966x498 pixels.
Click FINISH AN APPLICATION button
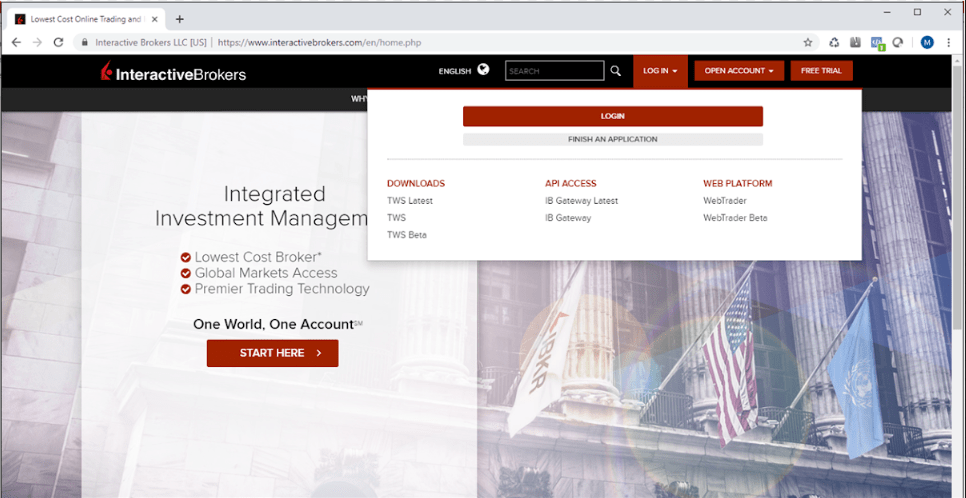[x=613, y=139]
